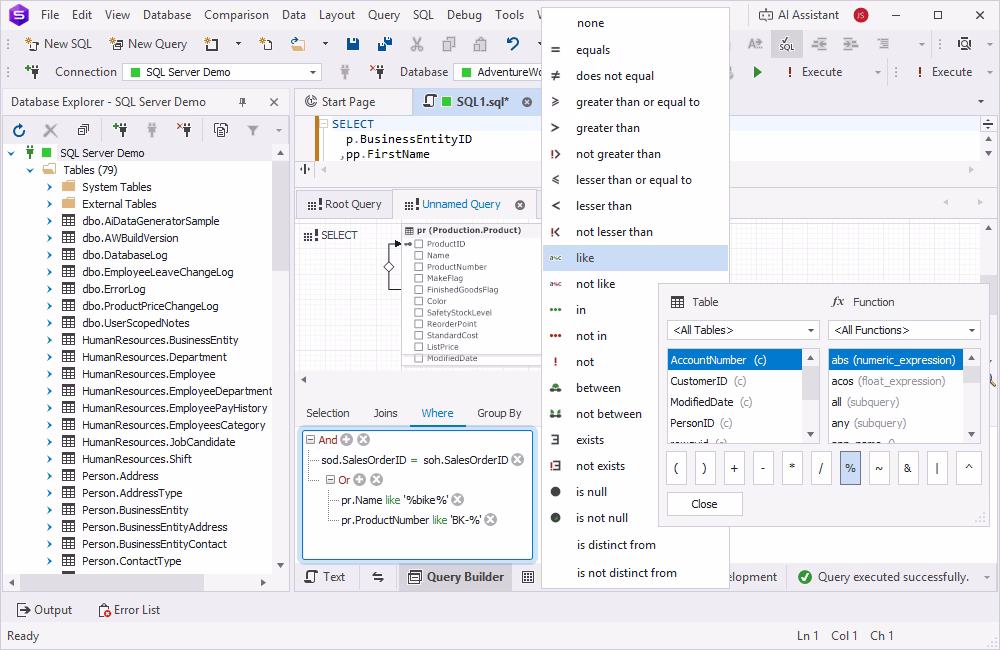Open the Query menu
This screenshot has height=650, width=1000.
(x=383, y=14)
